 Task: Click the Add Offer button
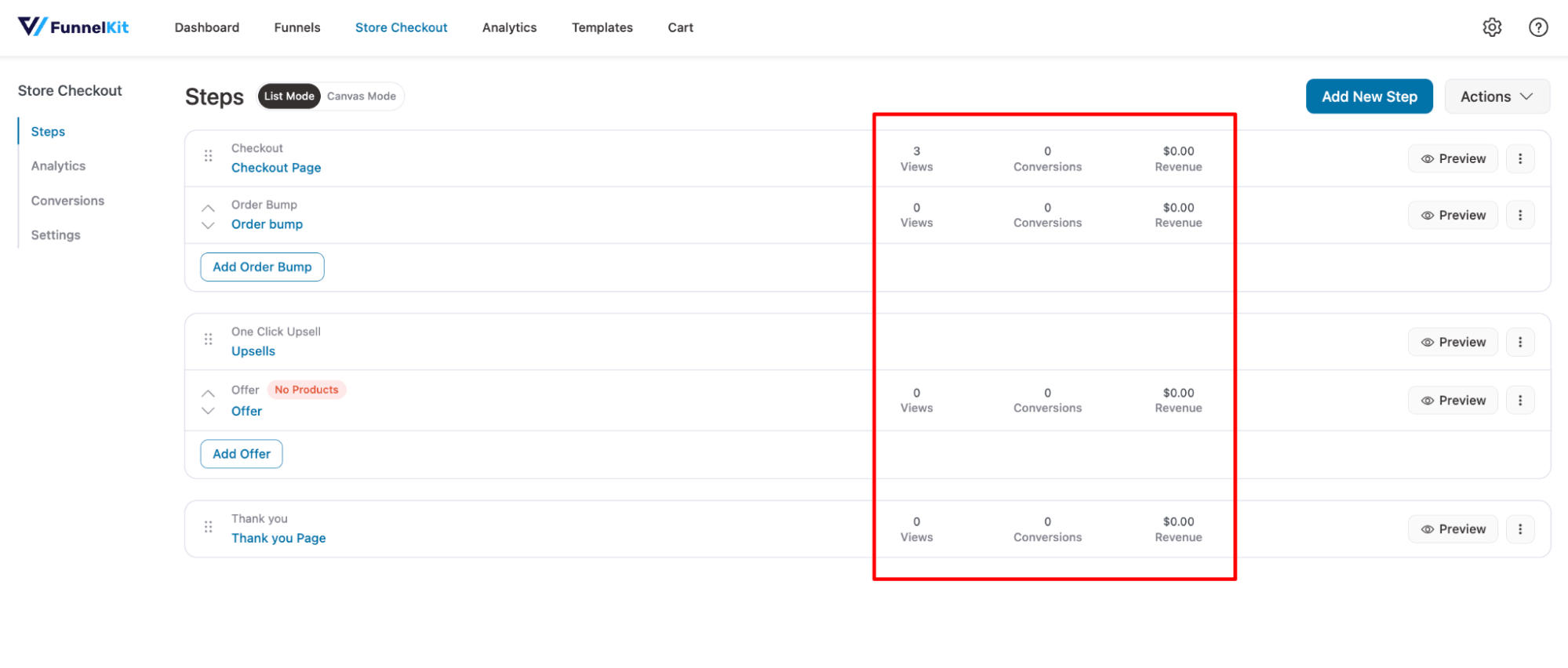pyautogui.click(x=242, y=454)
